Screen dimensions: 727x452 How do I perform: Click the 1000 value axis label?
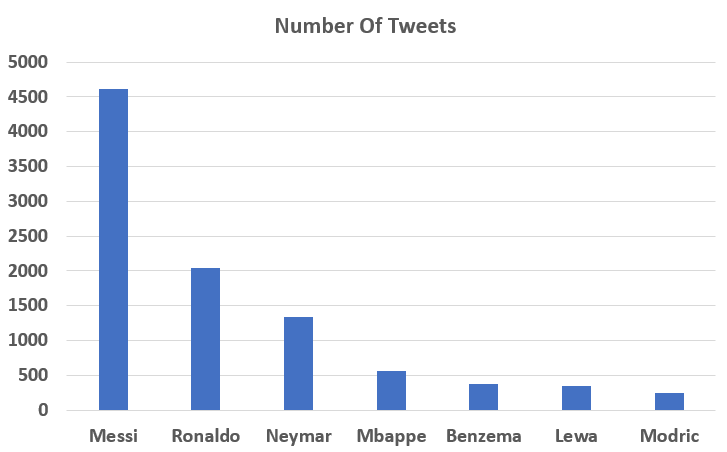[28, 340]
